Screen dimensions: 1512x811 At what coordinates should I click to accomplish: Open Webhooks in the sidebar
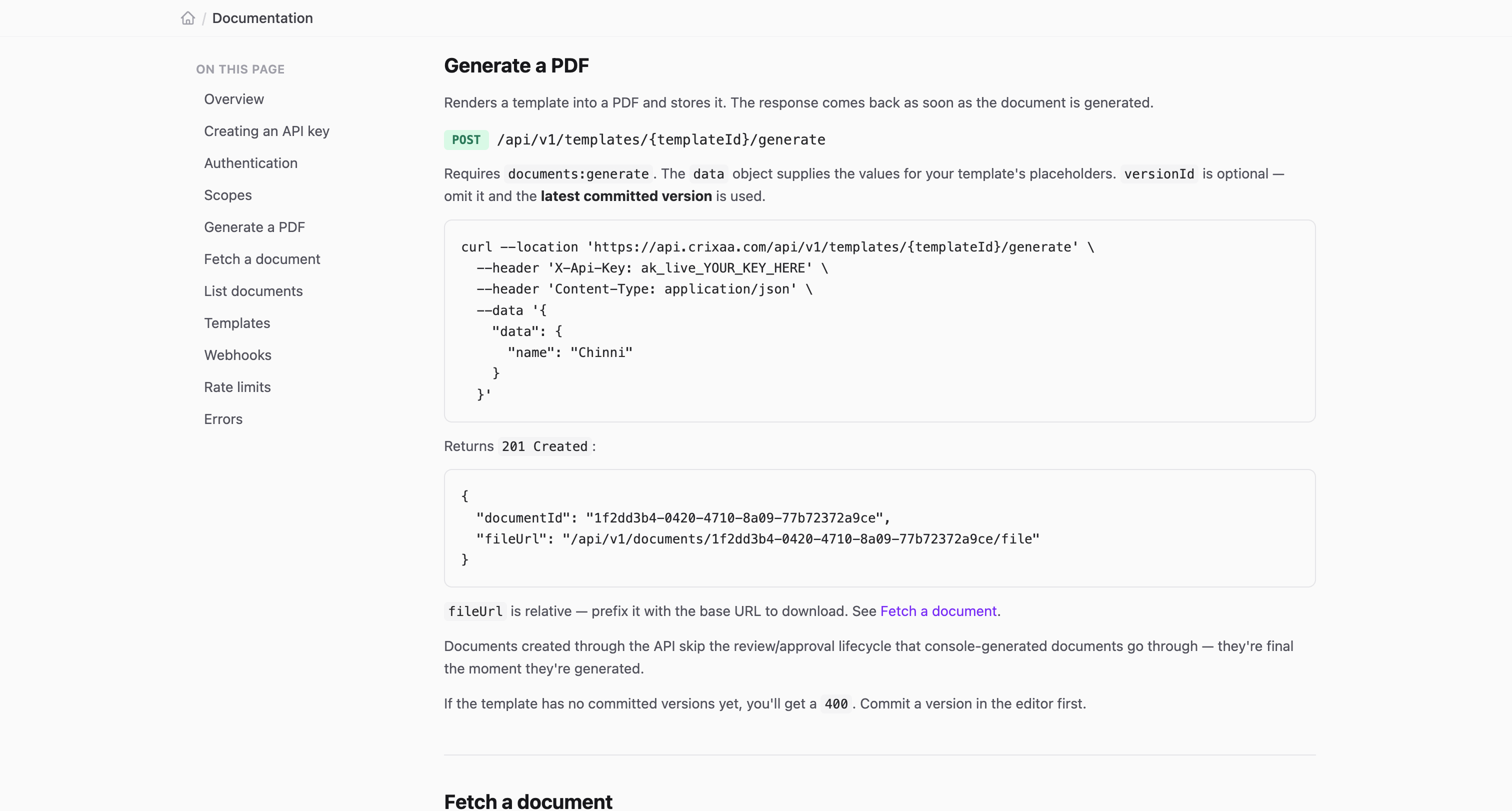237,355
